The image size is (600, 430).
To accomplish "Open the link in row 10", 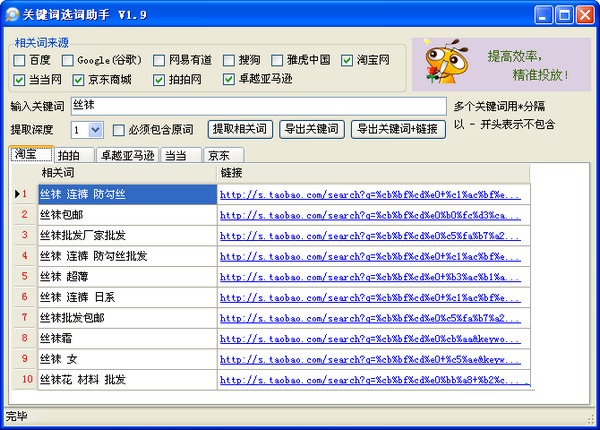I will 370,381.
